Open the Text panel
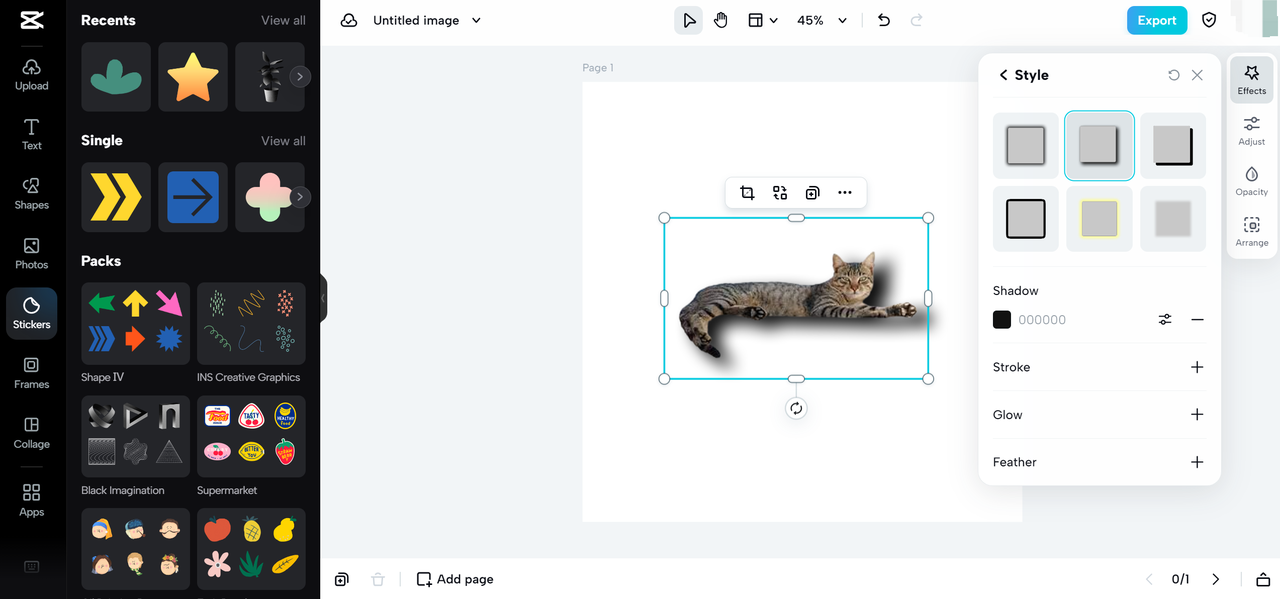This screenshot has height=599, width=1280. click(x=32, y=135)
